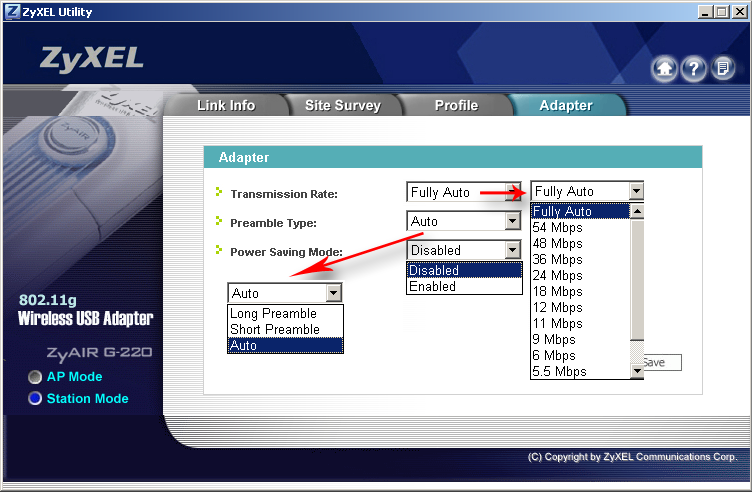Screen dimensions: 752x492
Task: Choose 5.5 Mbps from the rate list
Action: point(580,371)
